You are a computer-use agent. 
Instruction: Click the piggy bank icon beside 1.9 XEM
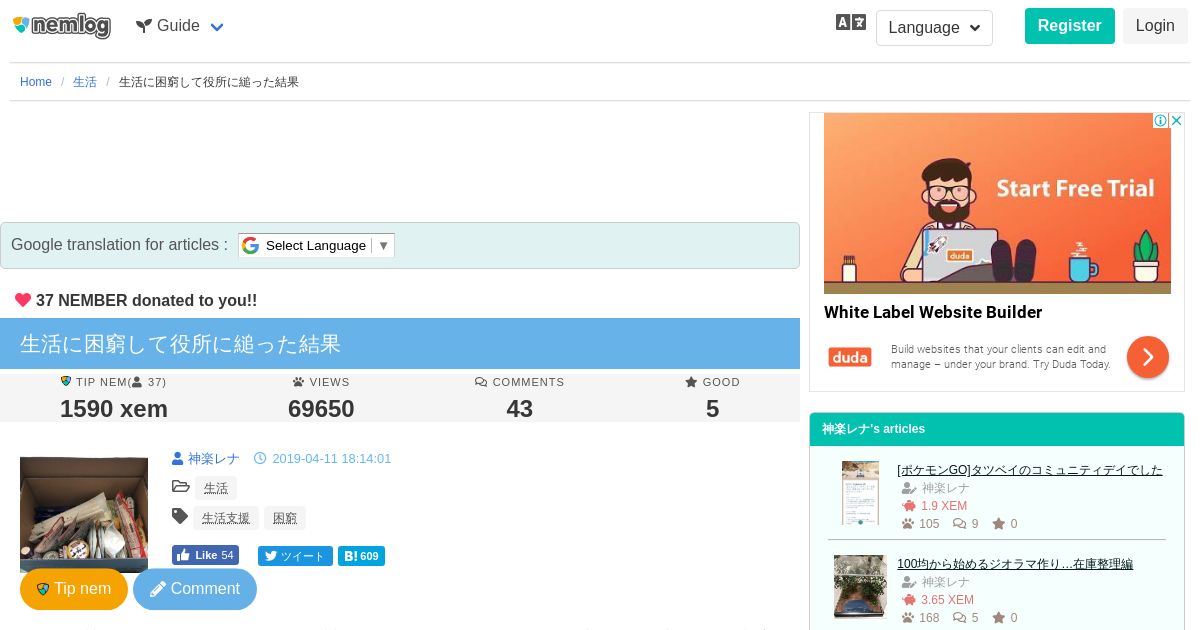(909, 506)
